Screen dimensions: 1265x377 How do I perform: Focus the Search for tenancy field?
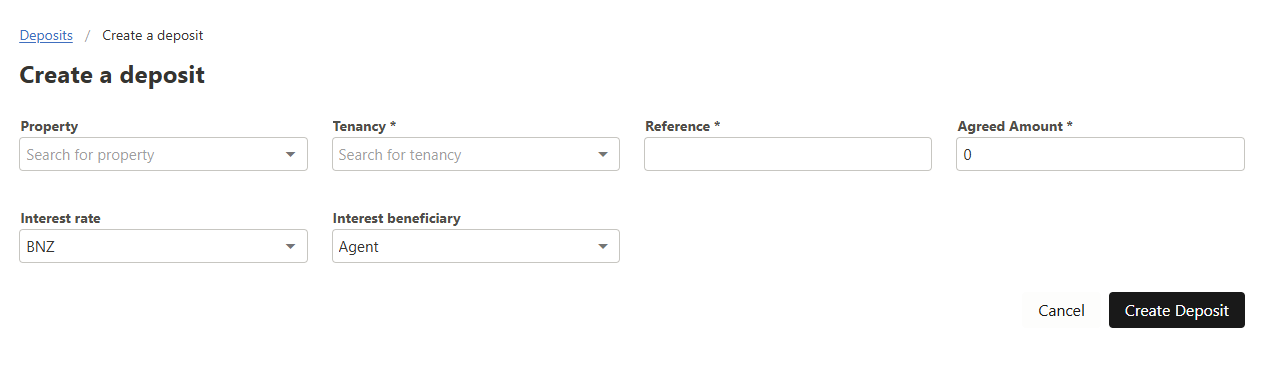pyautogui.click(x=475, y=155)
